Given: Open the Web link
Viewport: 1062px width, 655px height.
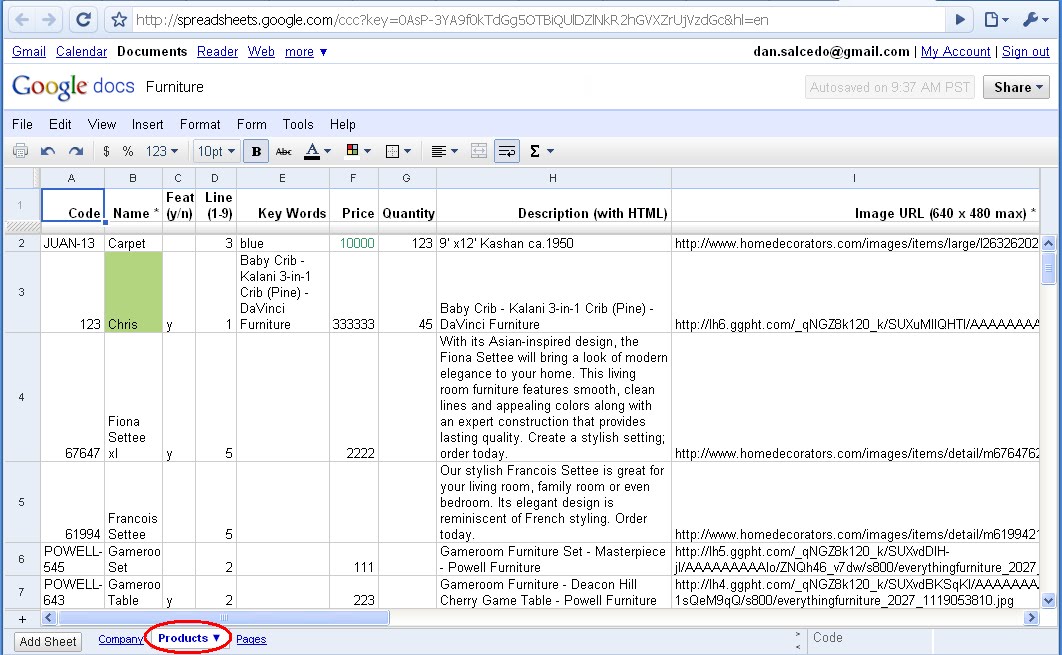Looking at the screenshot, I should 261,51.
